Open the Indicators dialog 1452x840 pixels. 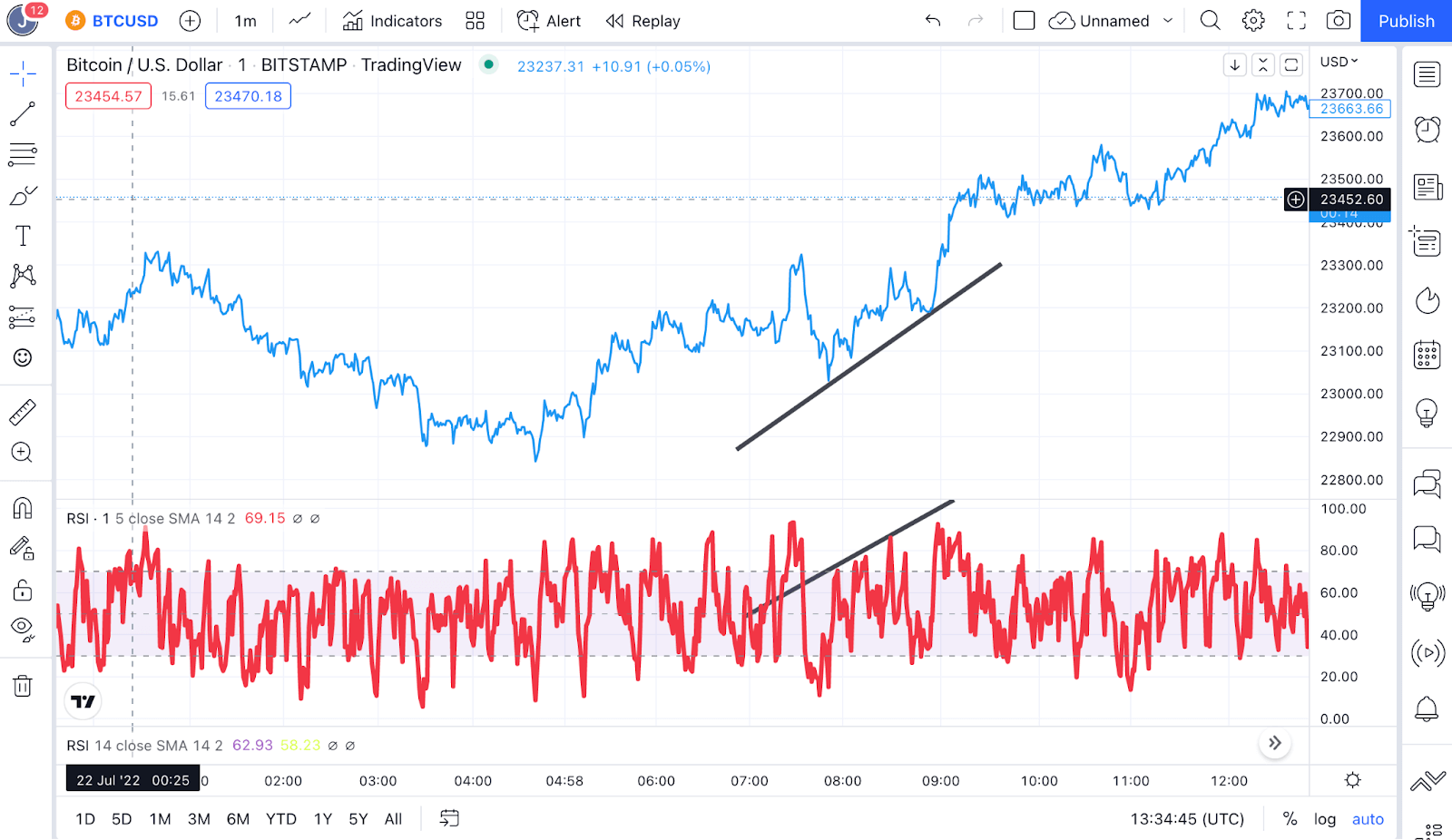392,21
